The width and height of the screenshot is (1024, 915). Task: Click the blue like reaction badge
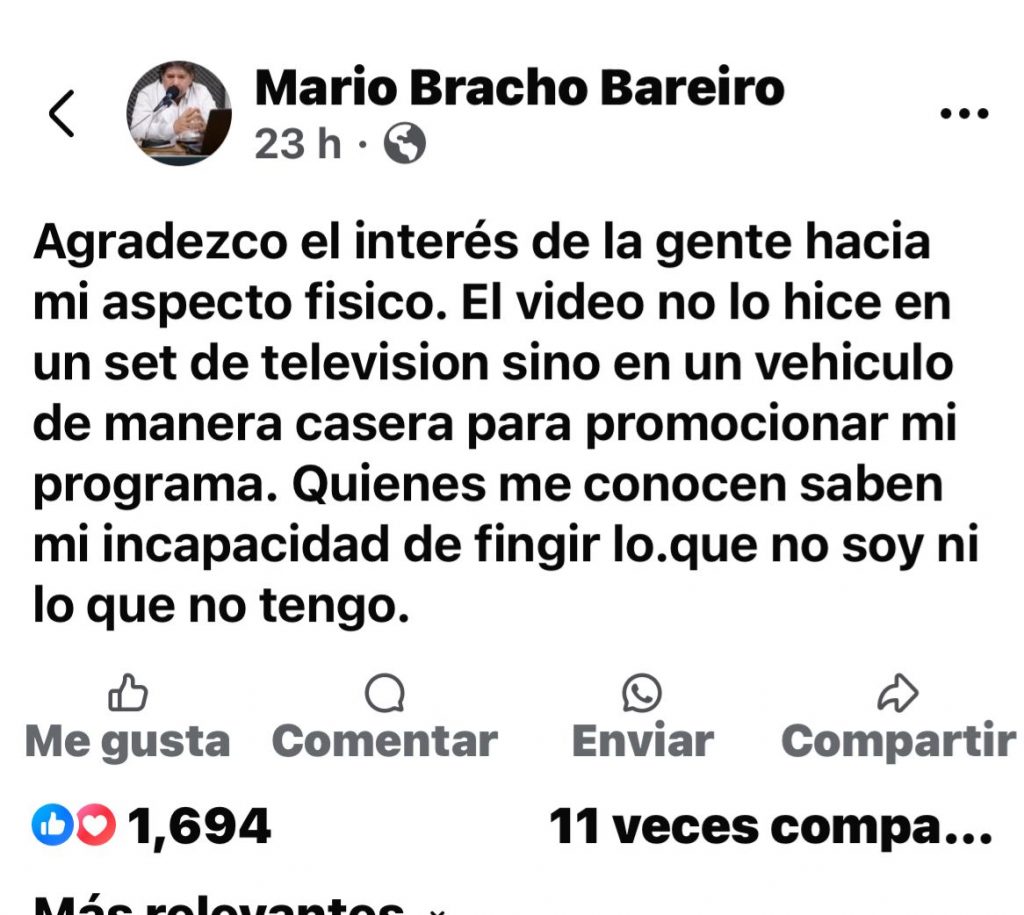(52, 825)
